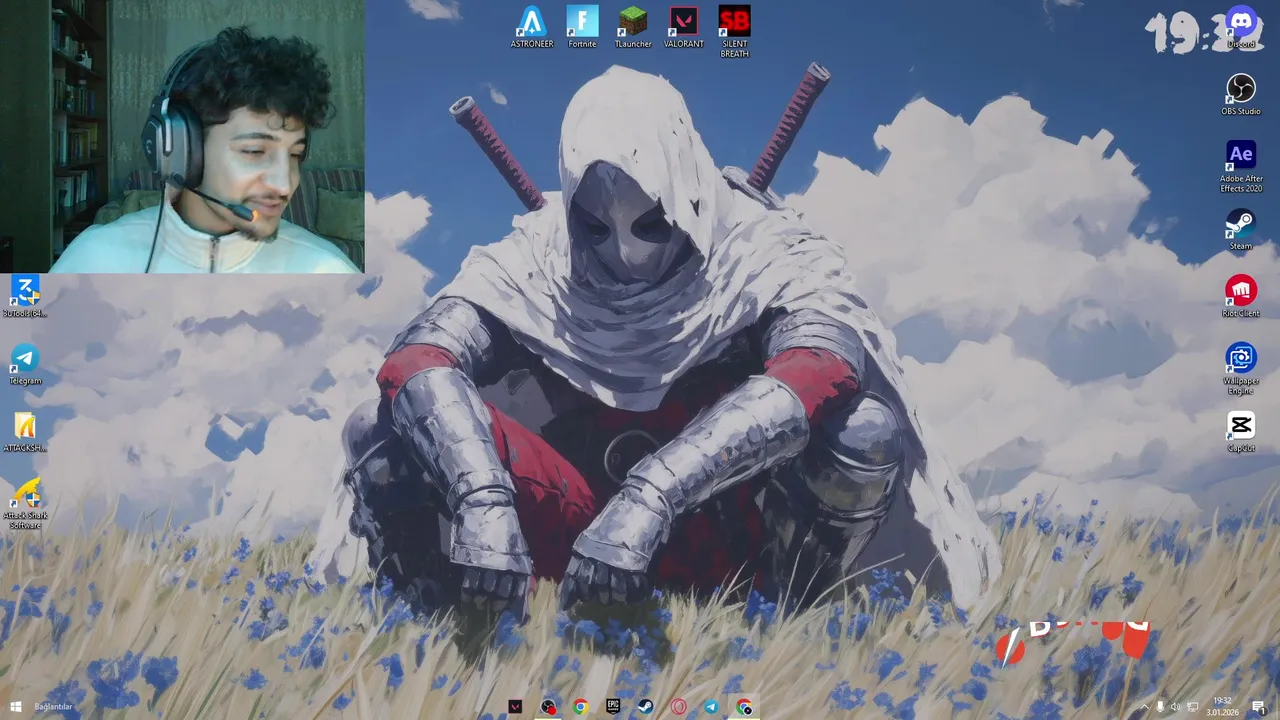Open the Riot Client desktop icon
The width and height of the screenshot is (1280, 720).
click(1241, 296)
